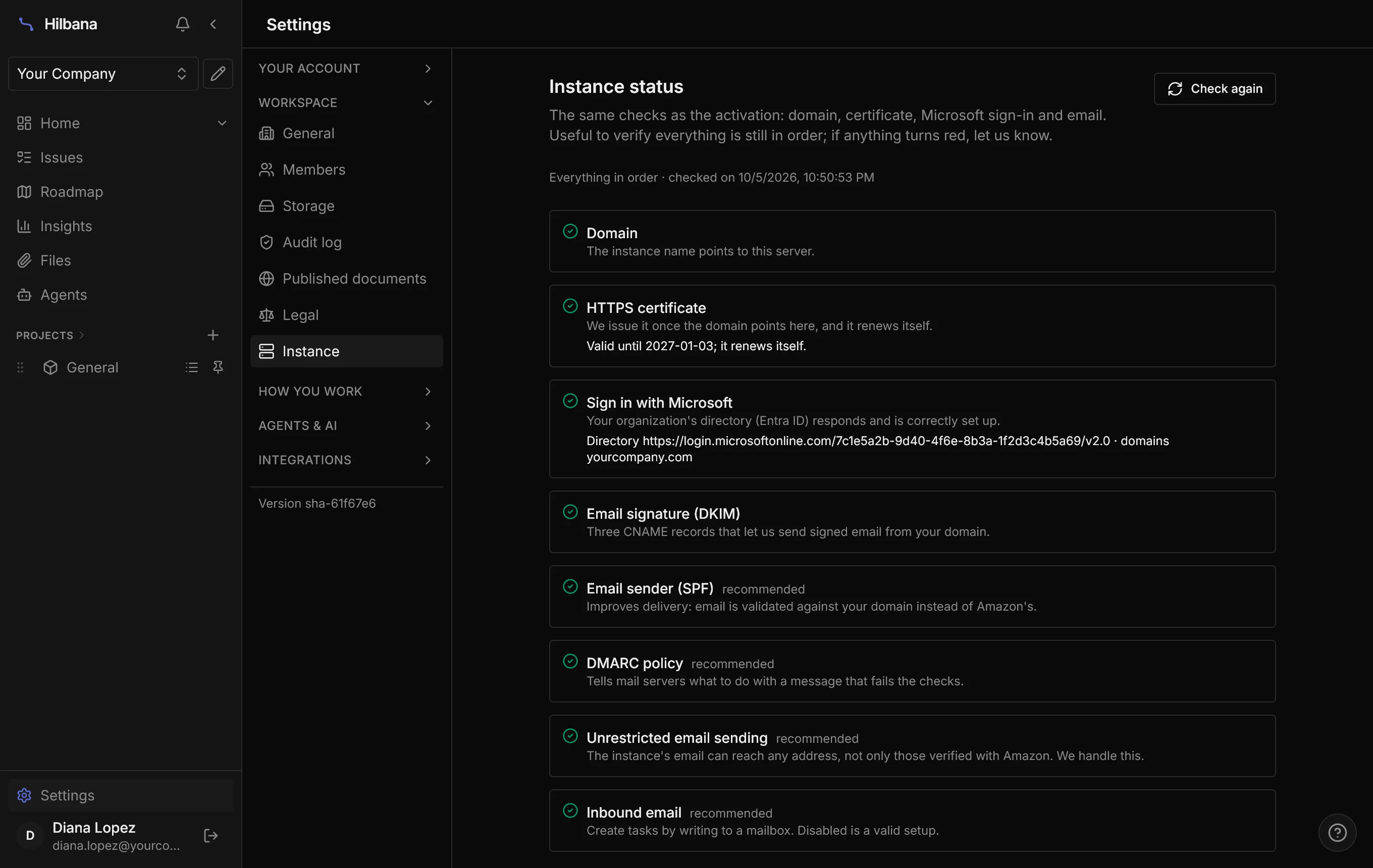This screenshot has width=1373, height=868.
Task: Open the General project
Action: (92, 367)
